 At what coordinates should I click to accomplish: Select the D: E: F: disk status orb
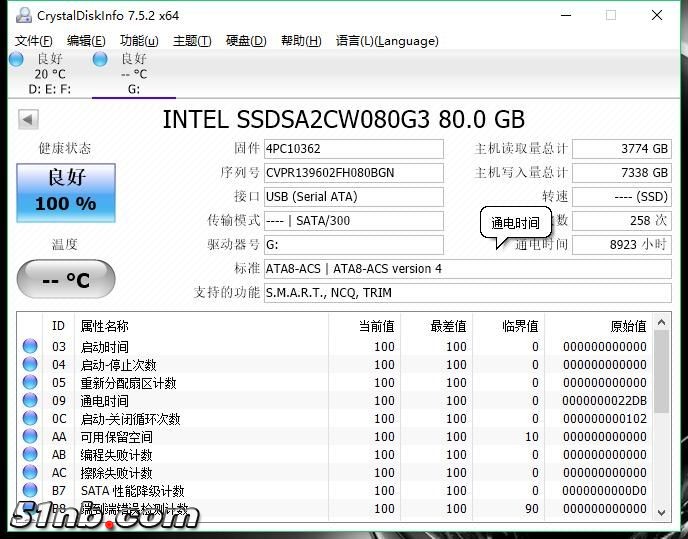pyautogui.click(x=16, y=59)
